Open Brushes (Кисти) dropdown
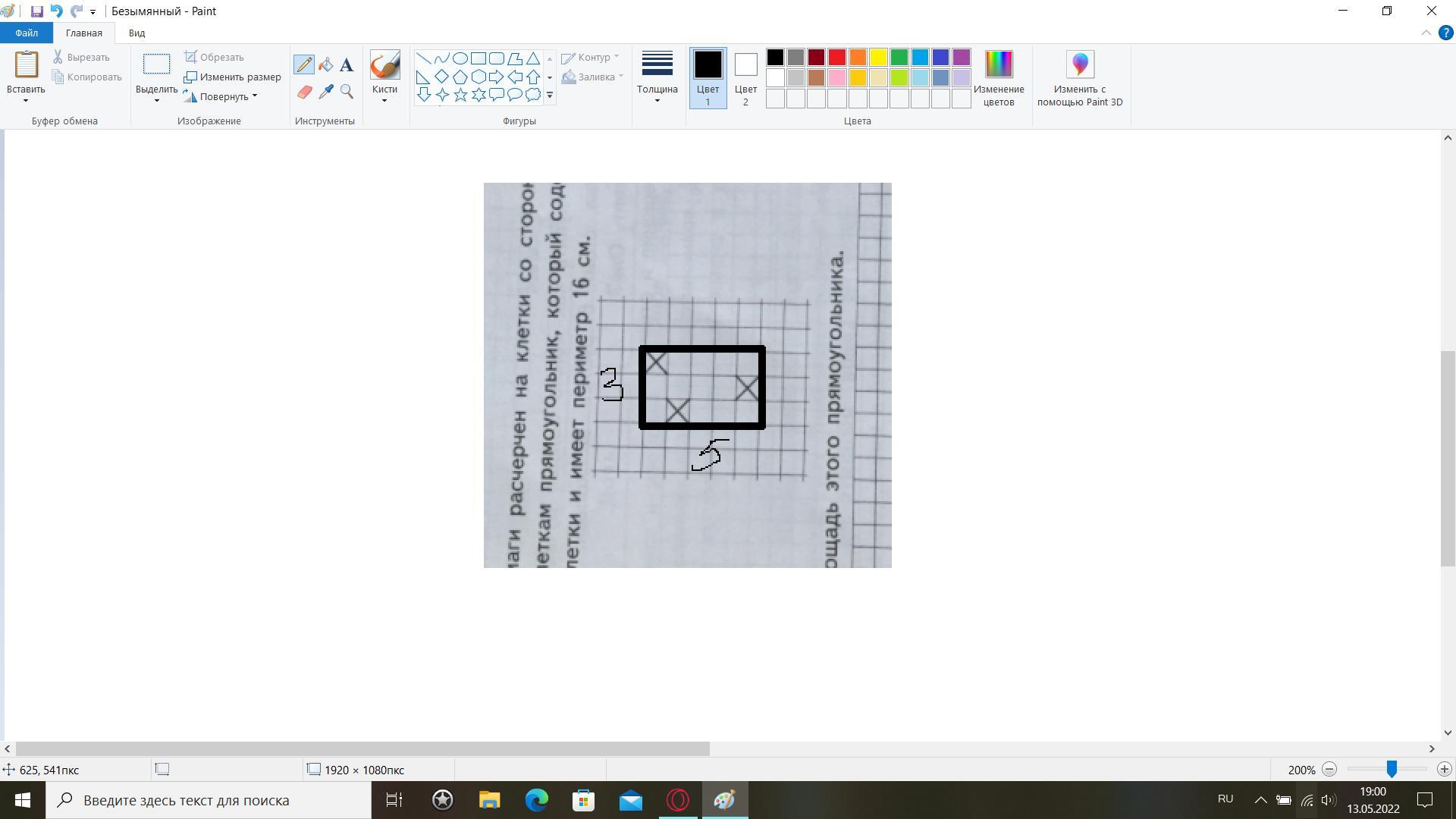This screenshot has height=819, width=1456. tap(384, 78)
